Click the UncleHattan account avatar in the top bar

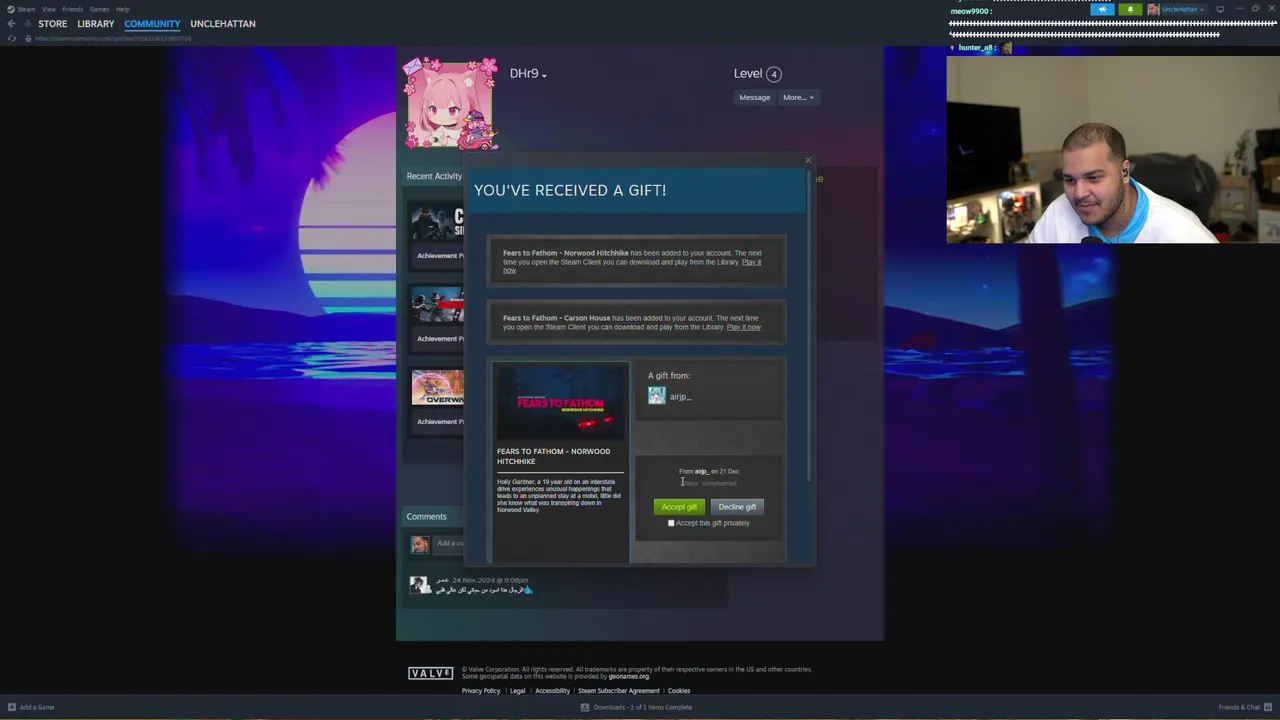[1153, 9]
